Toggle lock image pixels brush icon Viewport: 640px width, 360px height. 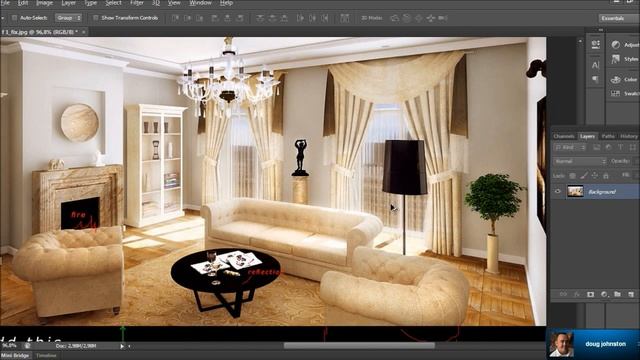pyautogui.click(x=584, y=176)
